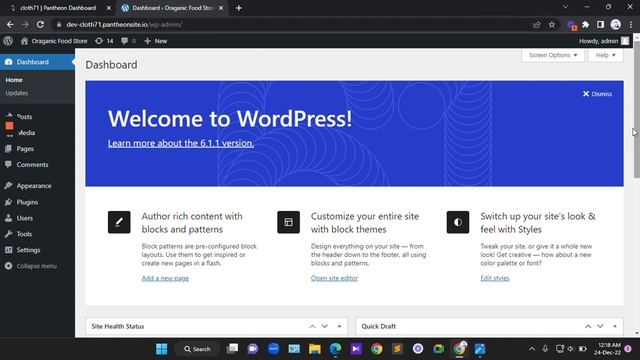Viewport: 640px width, 360px height.
Task: Open the Howdy, admin account menu
Action: (x=604, y=41)
